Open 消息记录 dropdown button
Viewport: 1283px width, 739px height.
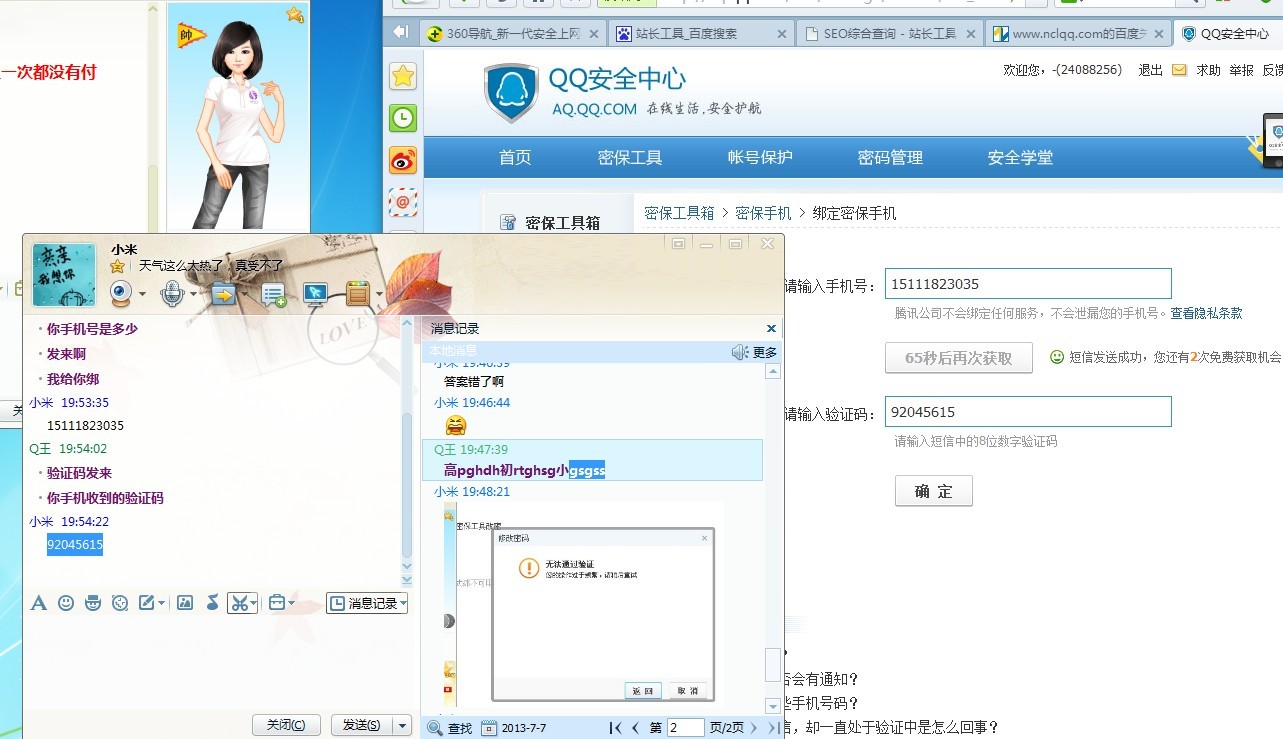pos(367,603)
